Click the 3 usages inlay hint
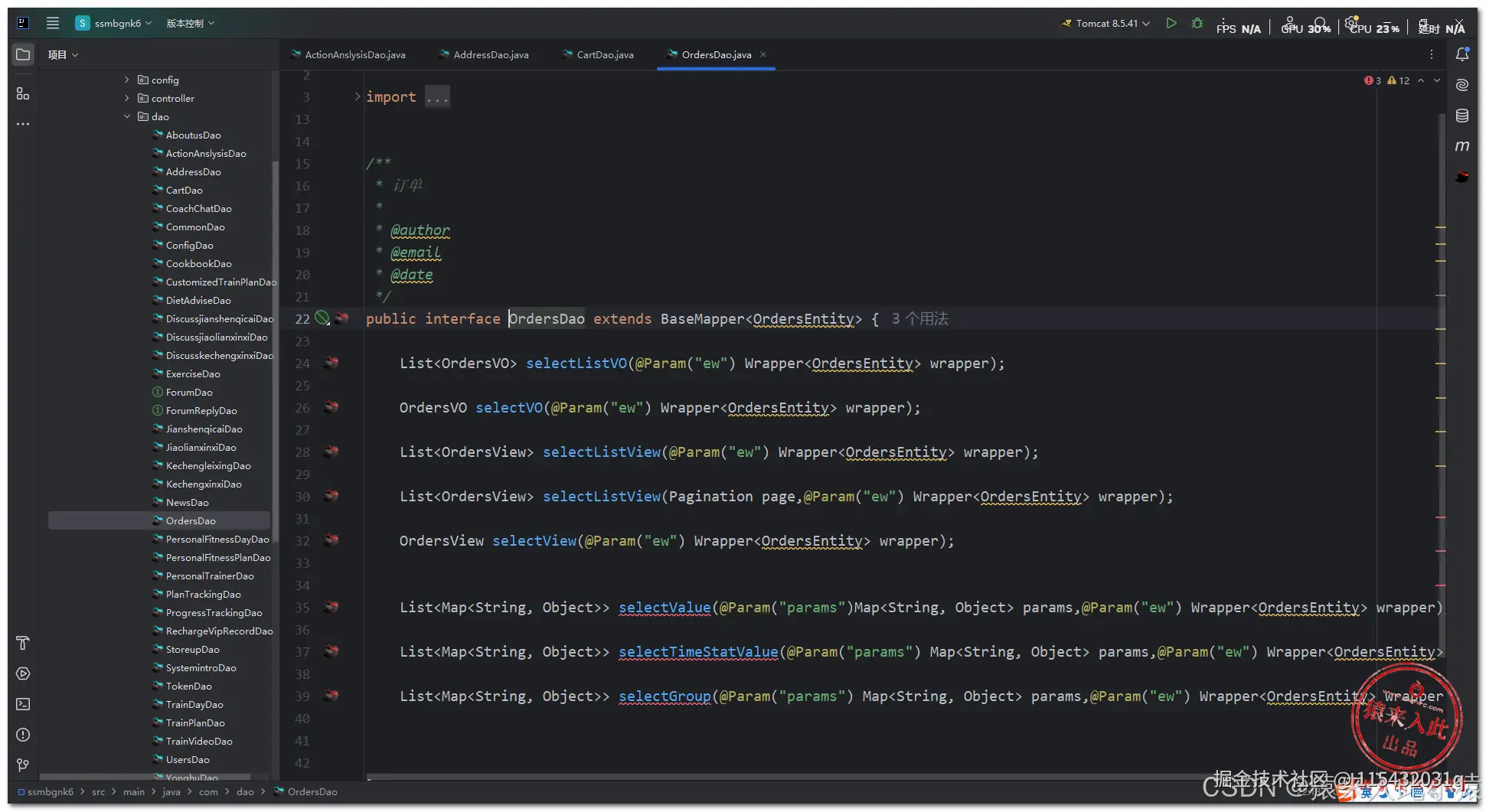1486x812 pixels. point(919,319)
